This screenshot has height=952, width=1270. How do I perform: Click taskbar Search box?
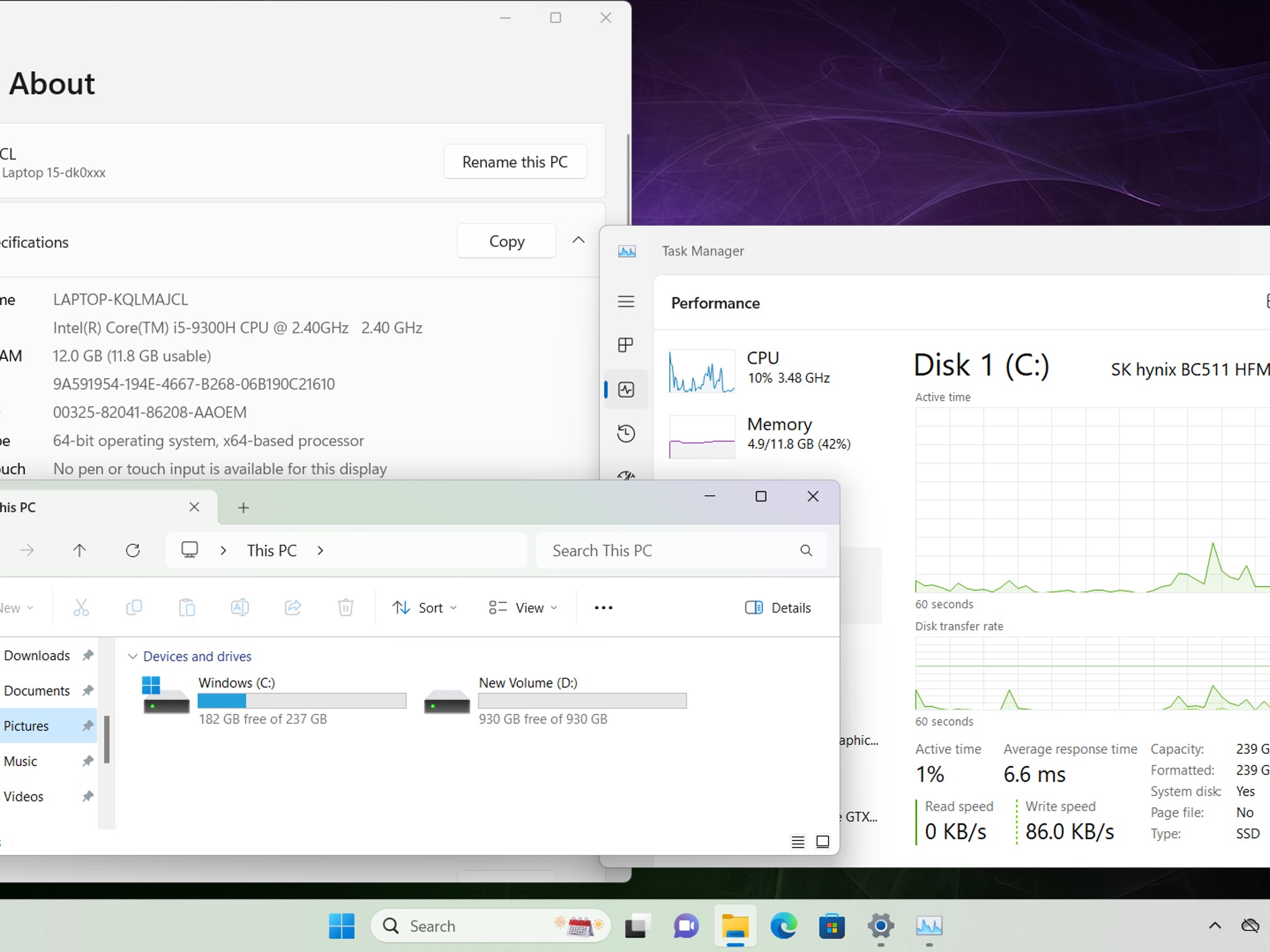(x=491, y=926)
